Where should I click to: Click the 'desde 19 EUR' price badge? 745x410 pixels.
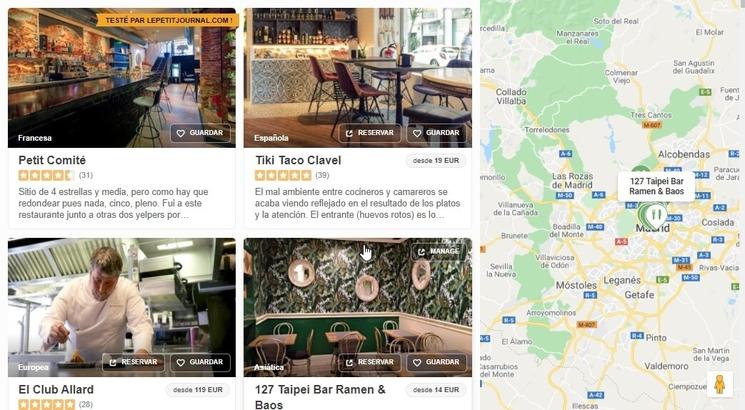pyautogui.click(x=436, y=161)
